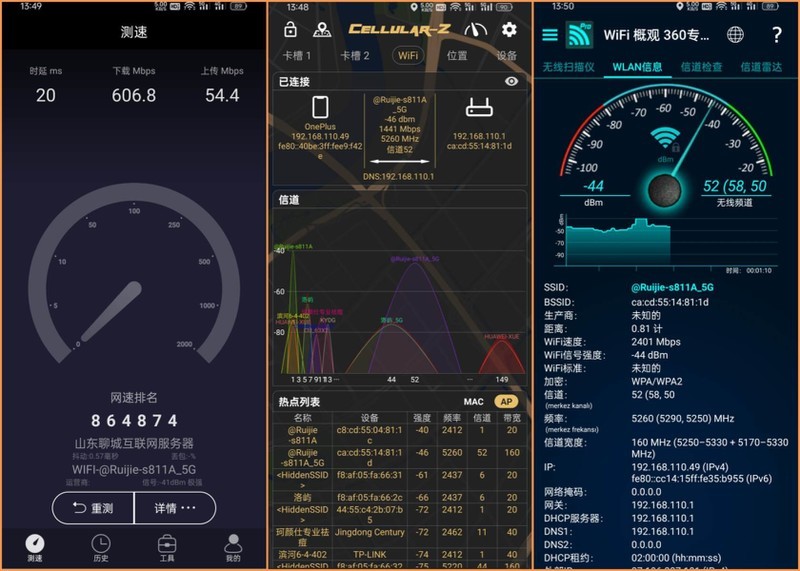Select the MAC toggle in 热点列表
Viewport: 800px width, 571px height.
473,402
